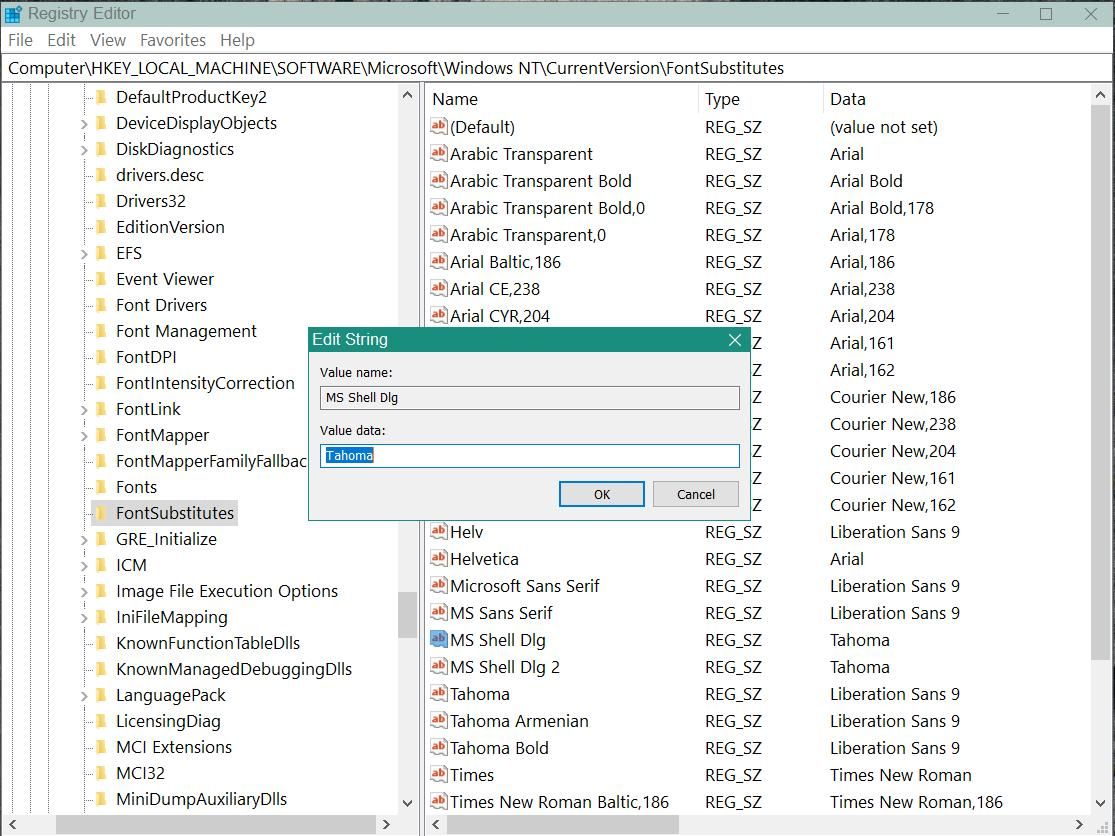Click the string icon for Times
The height and width of the screenshot is (836, 1115).
pos(439,775)
